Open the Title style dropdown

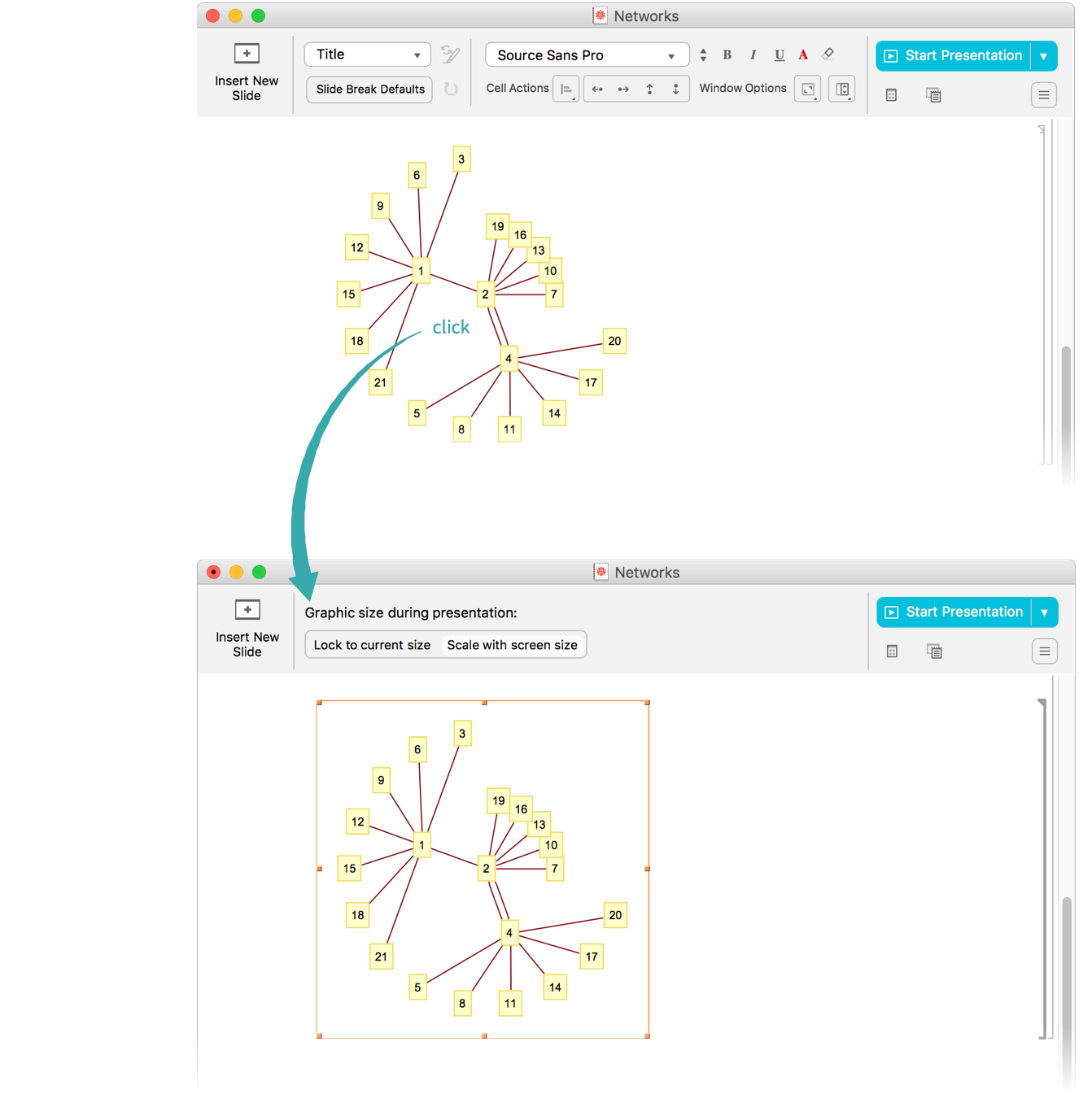368,54
